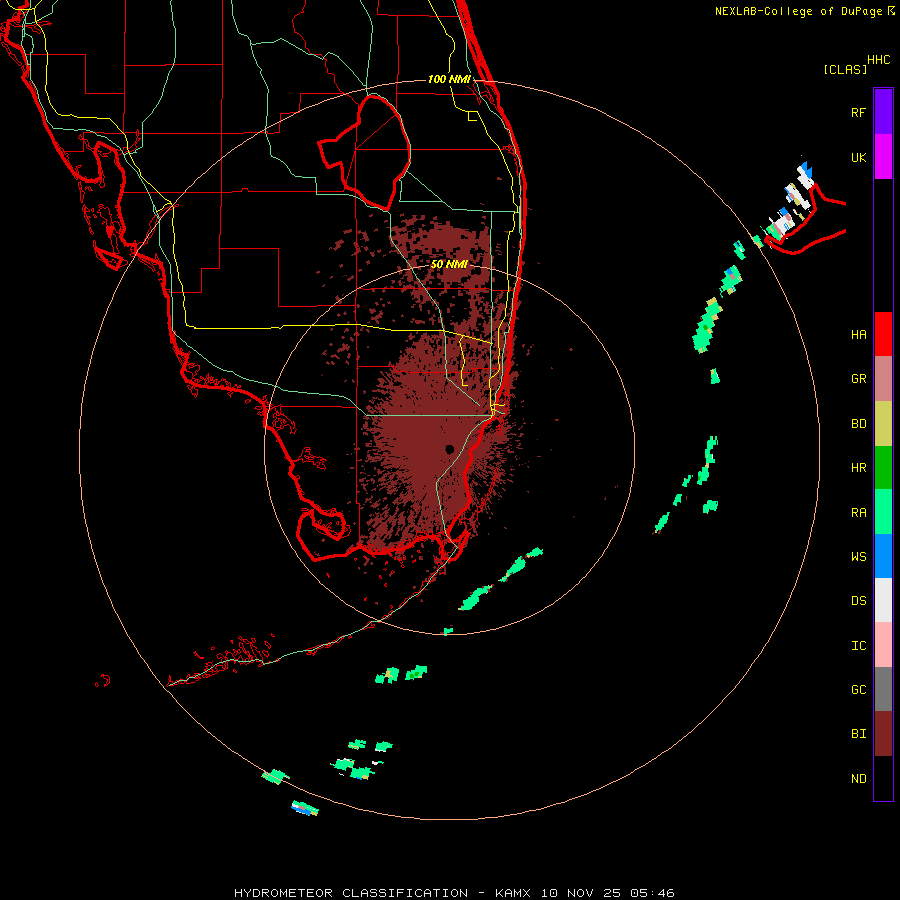Click the mint green RA legend swatch

[883, 512]
